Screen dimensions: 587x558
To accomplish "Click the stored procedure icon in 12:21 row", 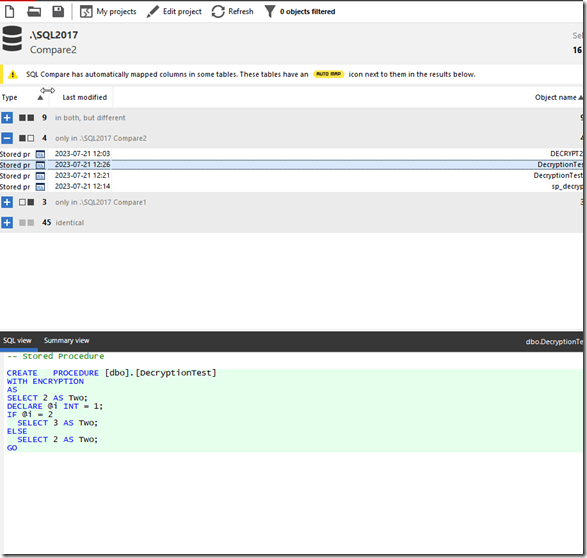I will click(x=40, y=176).
